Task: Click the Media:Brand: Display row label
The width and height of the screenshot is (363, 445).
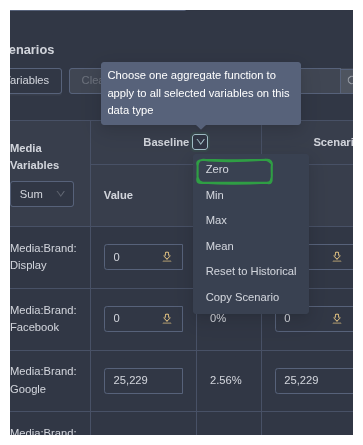Action: 43,257
